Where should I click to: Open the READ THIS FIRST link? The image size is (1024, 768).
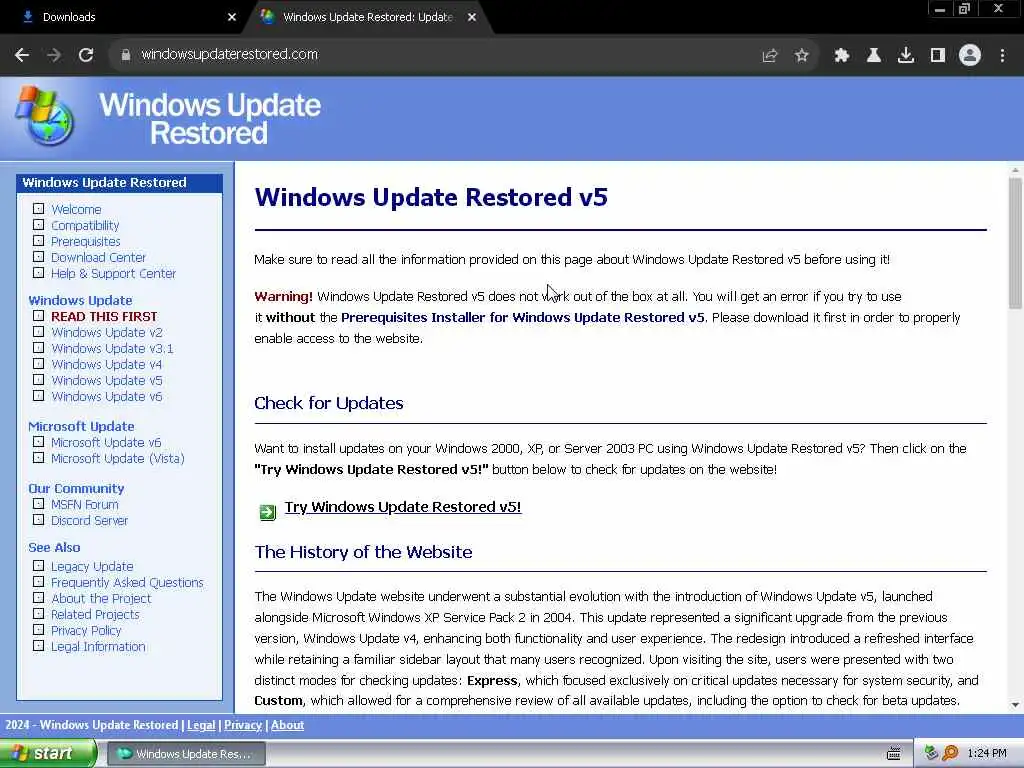click(x=104, y=317)
